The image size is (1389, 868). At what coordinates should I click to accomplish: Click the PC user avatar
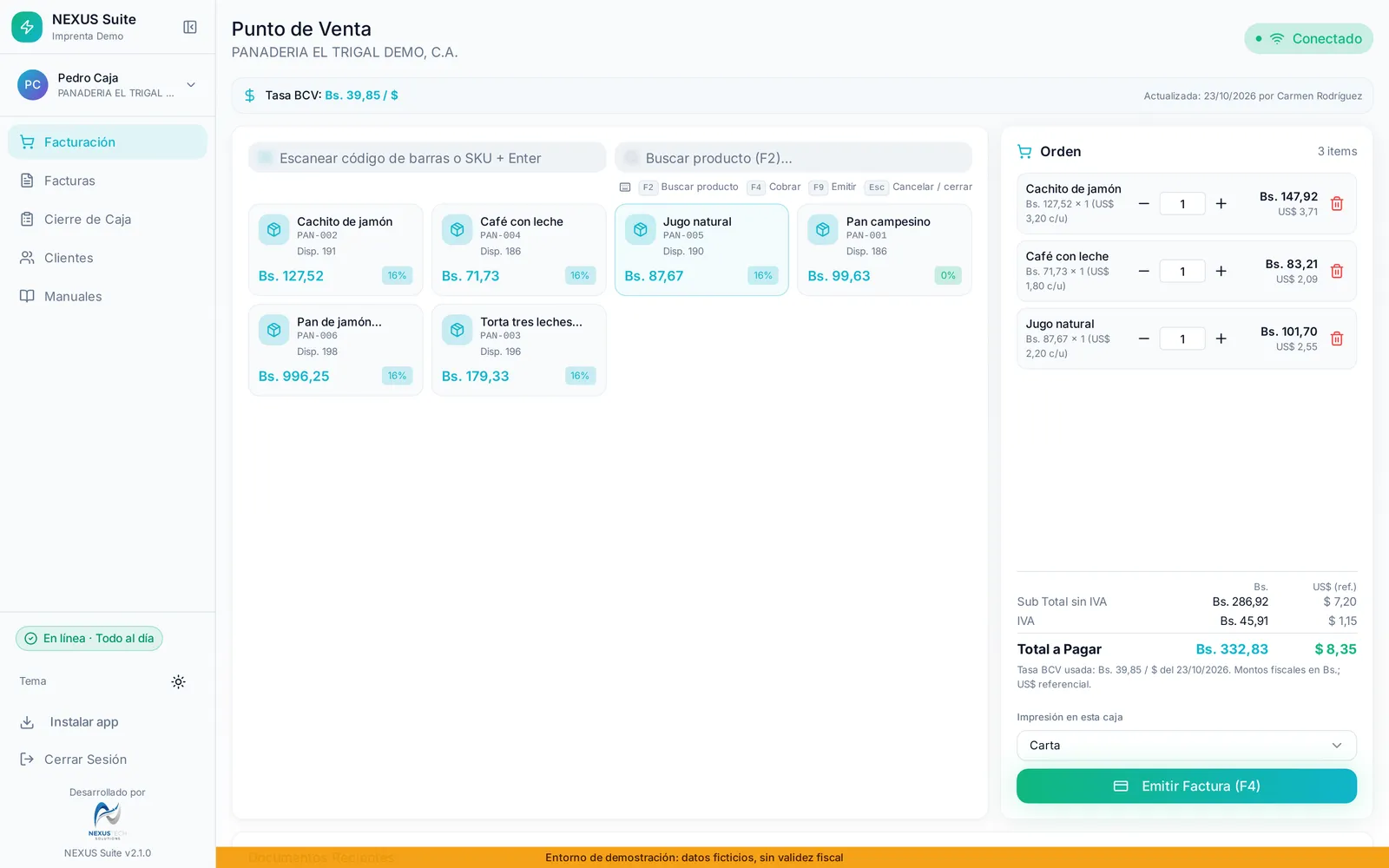click(x=33, y=85)
